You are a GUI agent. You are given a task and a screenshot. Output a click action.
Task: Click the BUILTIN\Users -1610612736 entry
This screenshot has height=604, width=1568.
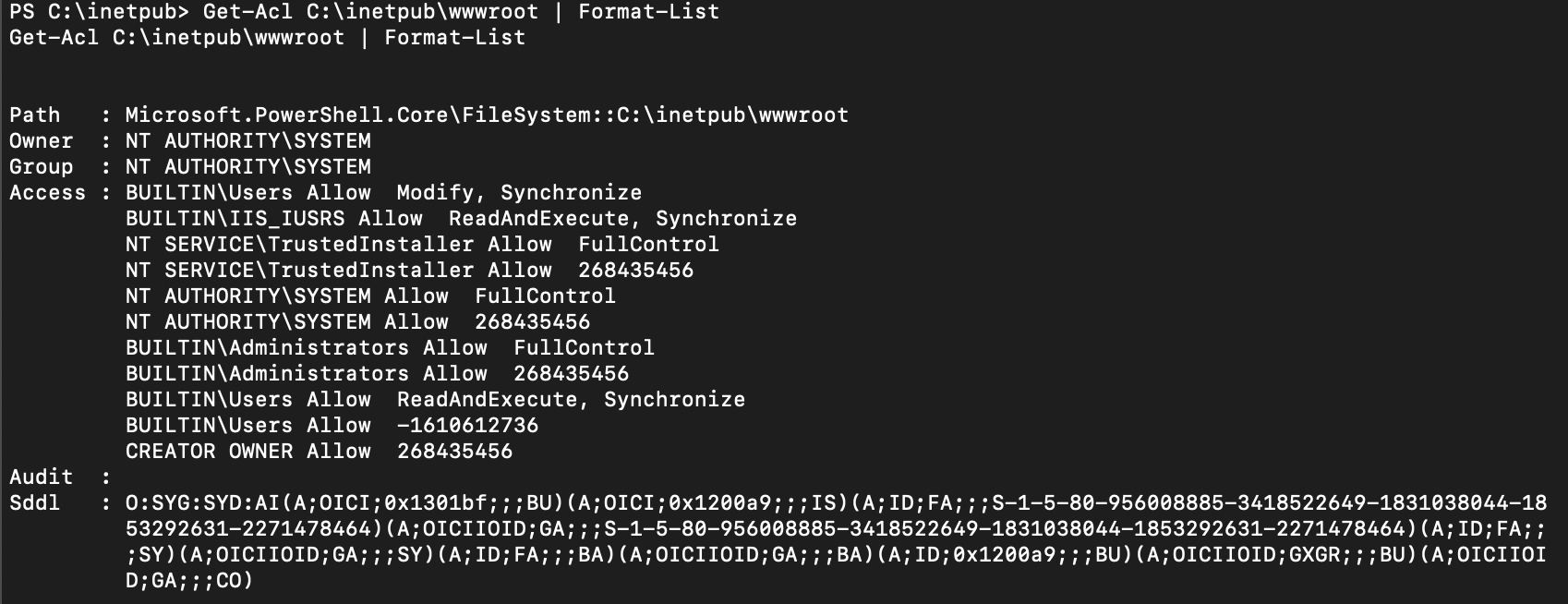click(332, 426)
